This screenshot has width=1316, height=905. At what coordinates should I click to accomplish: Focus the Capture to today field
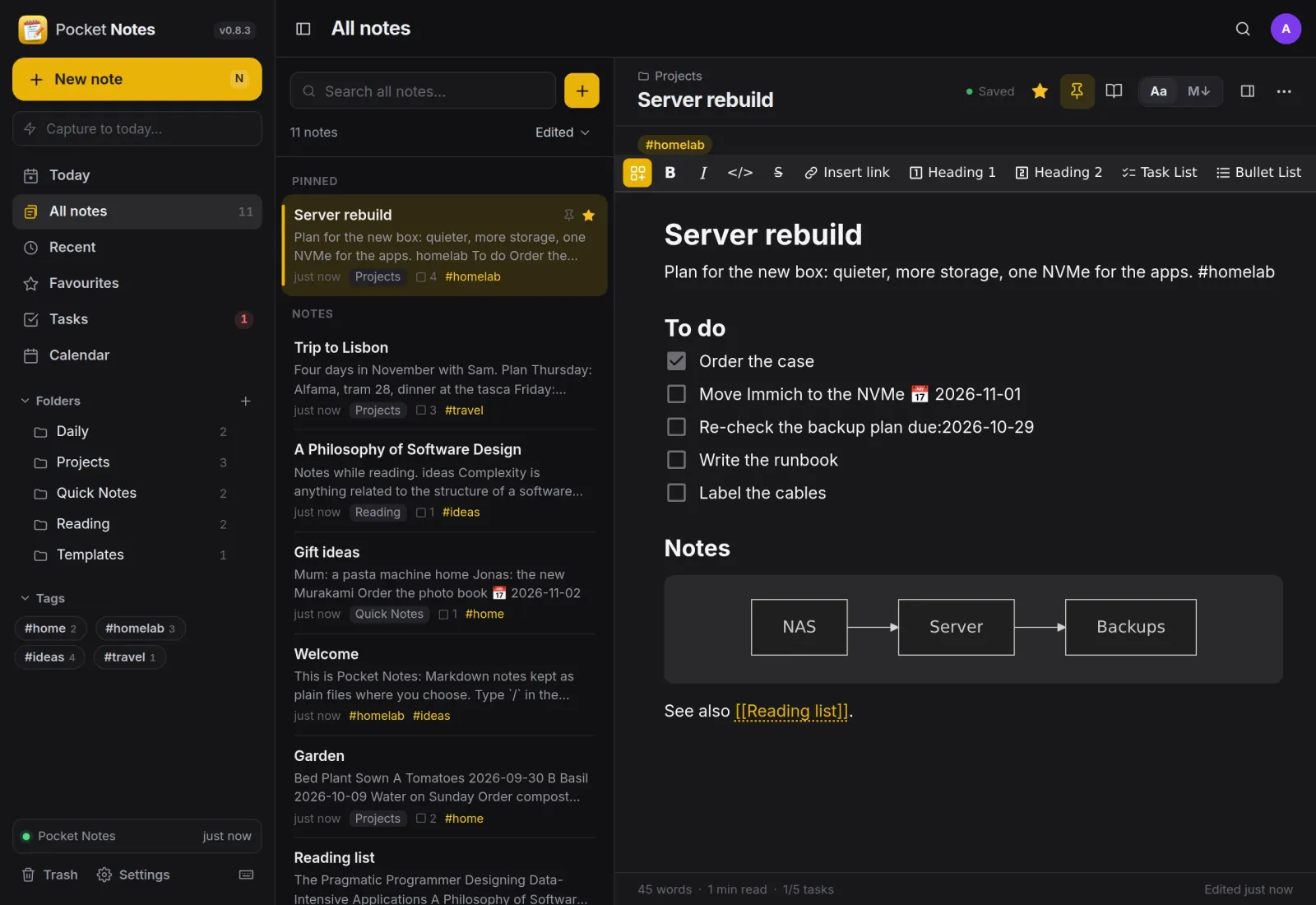click(137, 128)
